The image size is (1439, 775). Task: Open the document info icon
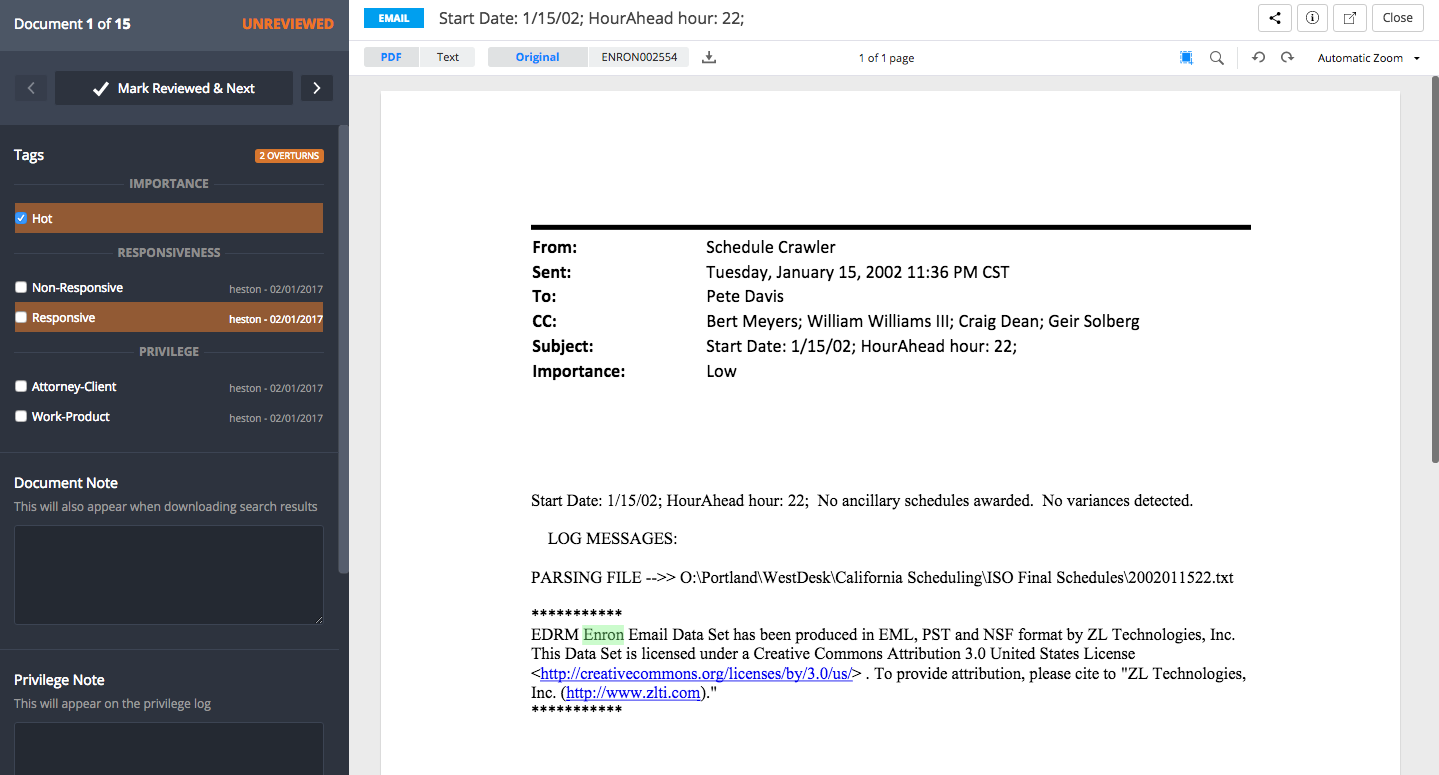pyautogui.click(x=1312, y=18)
